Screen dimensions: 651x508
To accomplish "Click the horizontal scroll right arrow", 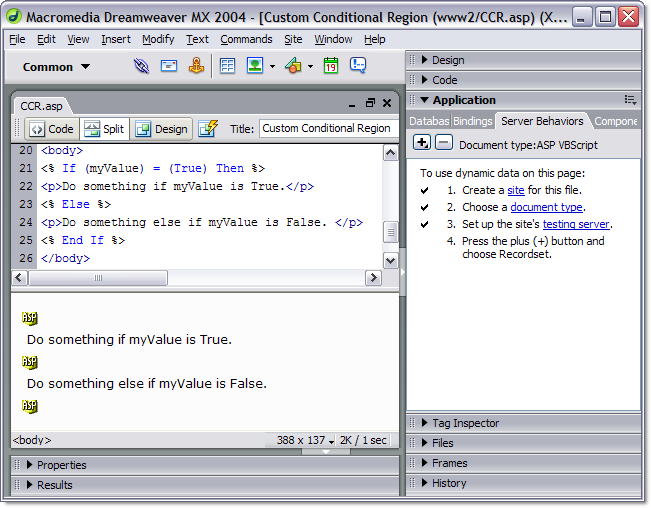I will 373,277.
